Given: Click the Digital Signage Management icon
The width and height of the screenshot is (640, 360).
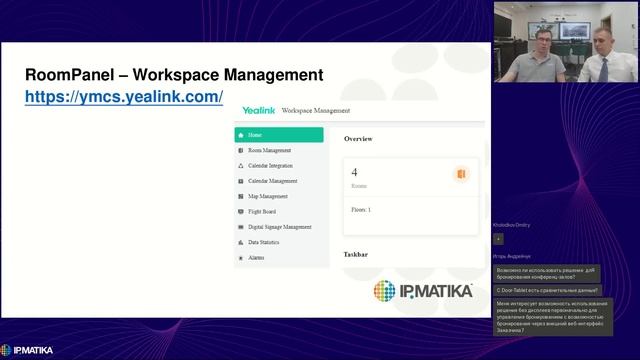Looking at the screenshot, I should point(241,227).
